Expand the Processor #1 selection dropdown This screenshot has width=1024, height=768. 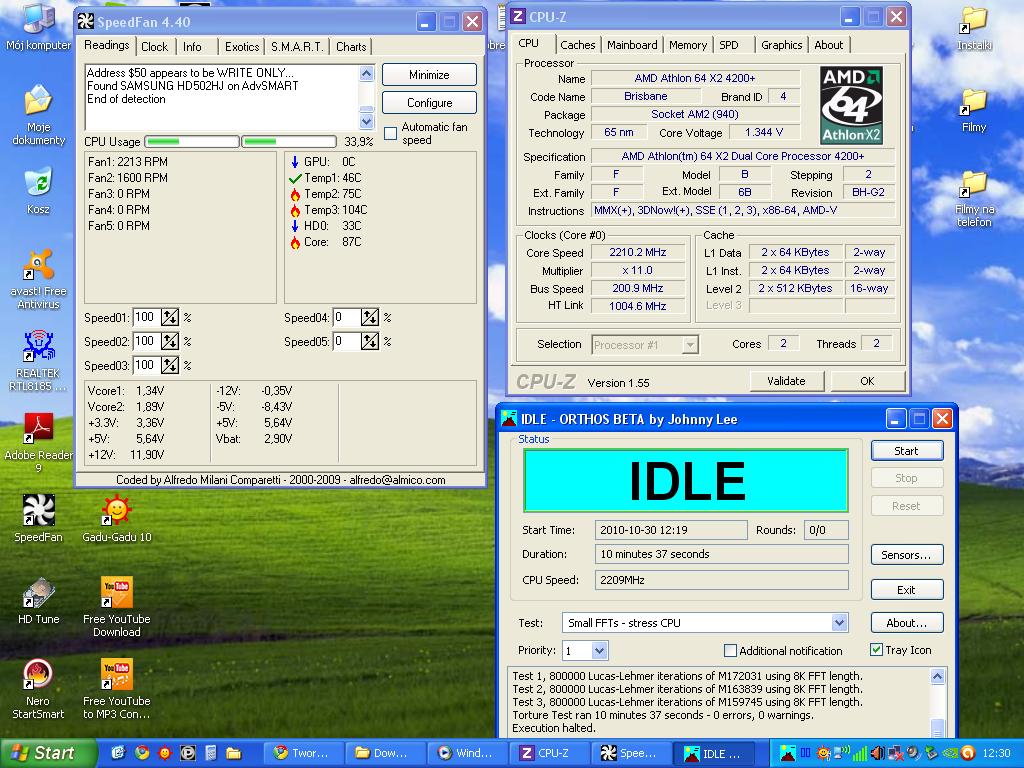point(689,345)
